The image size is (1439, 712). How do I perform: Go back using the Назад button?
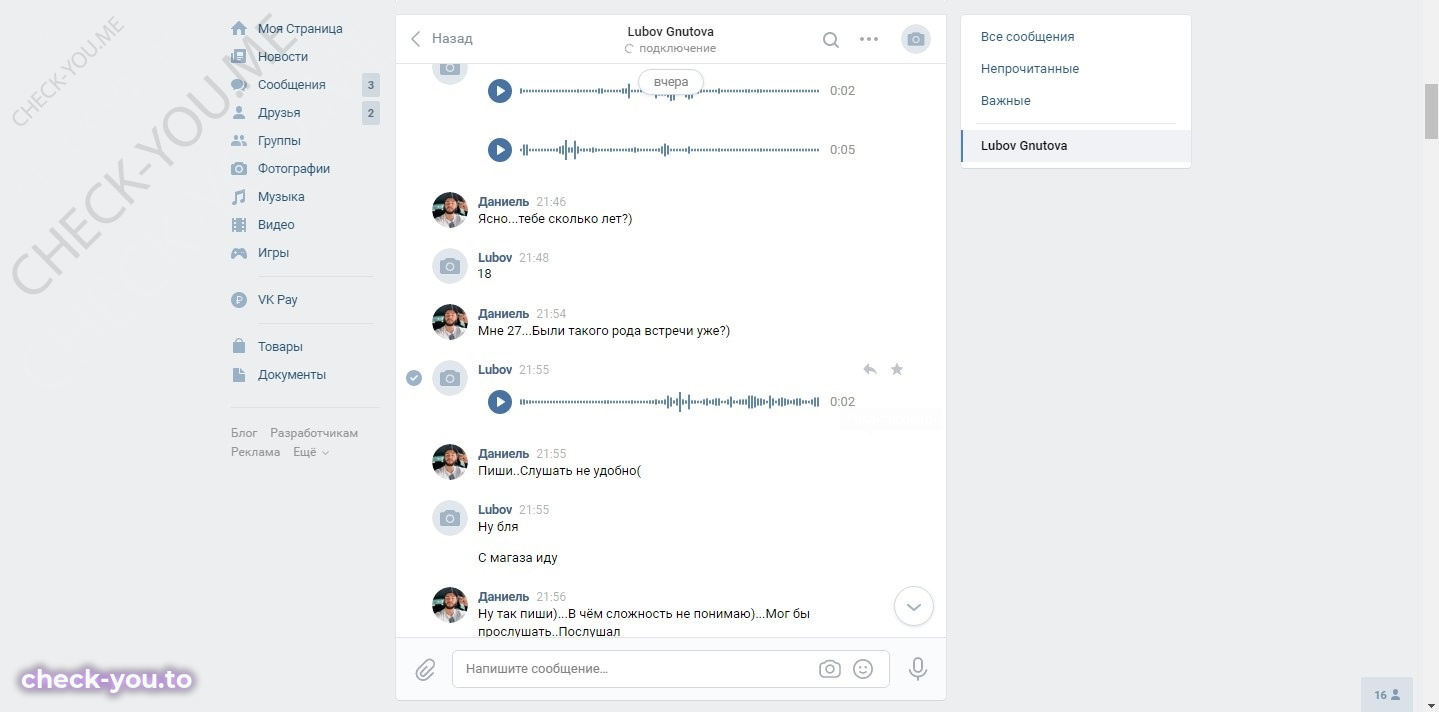click(x=441, y=39)
